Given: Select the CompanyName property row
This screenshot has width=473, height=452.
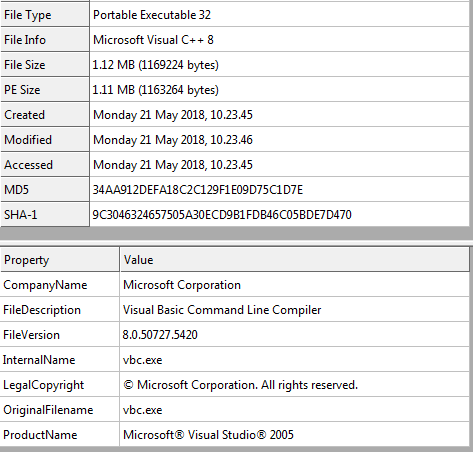Looking at the screenshot, I should tap(235, 285).
